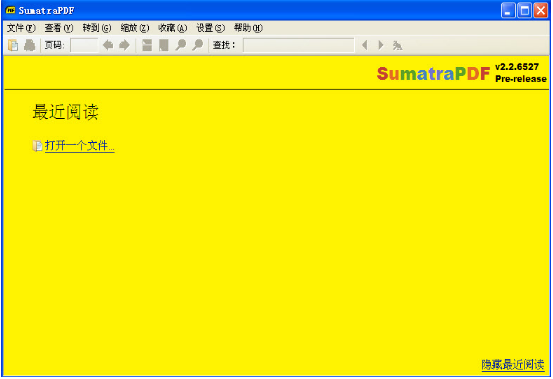Open the 文件(F) menu
The image size is (553, 379).
click(21, 28)
